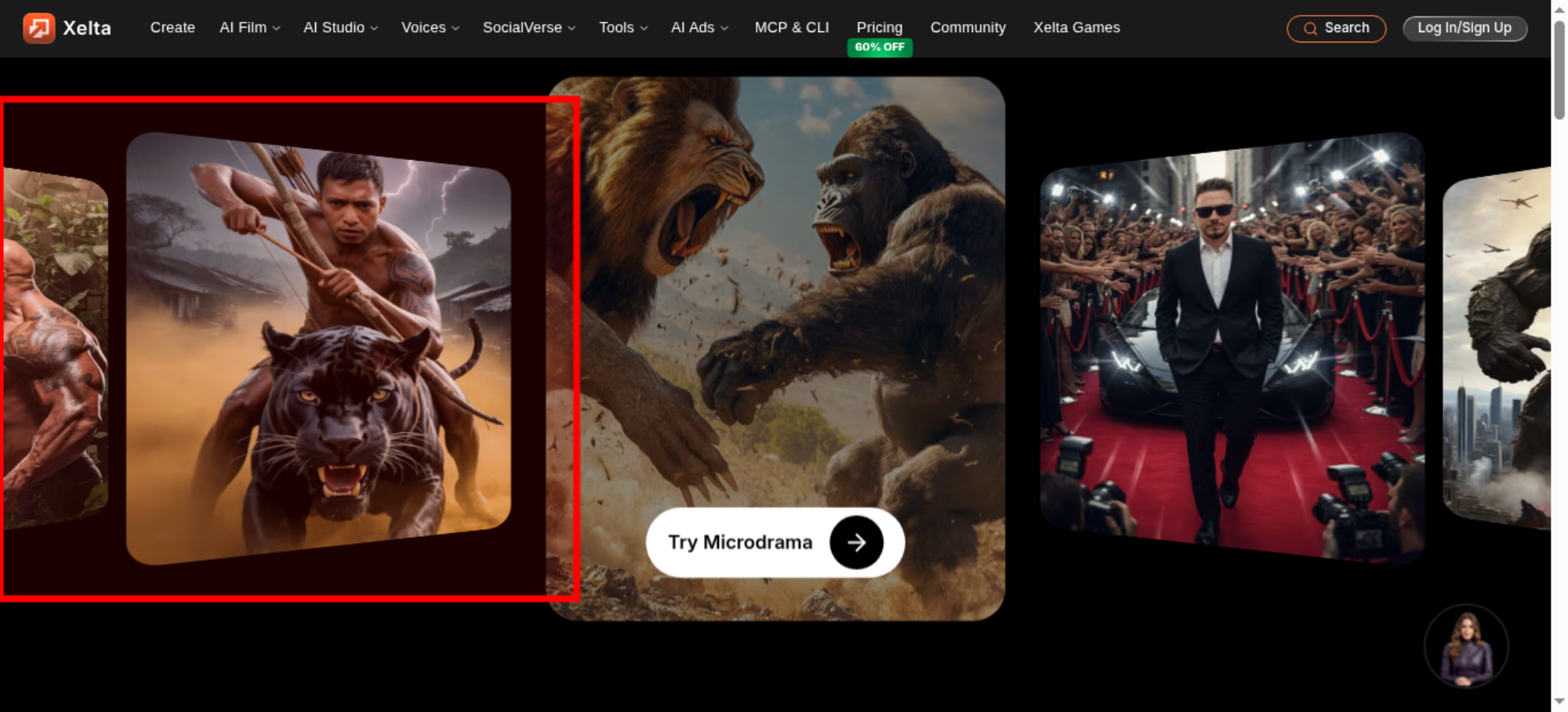This screenshot has height=712, width=1568.
Task: Expand the SocialVerse dropdown
Action: [x=529, y=27]
